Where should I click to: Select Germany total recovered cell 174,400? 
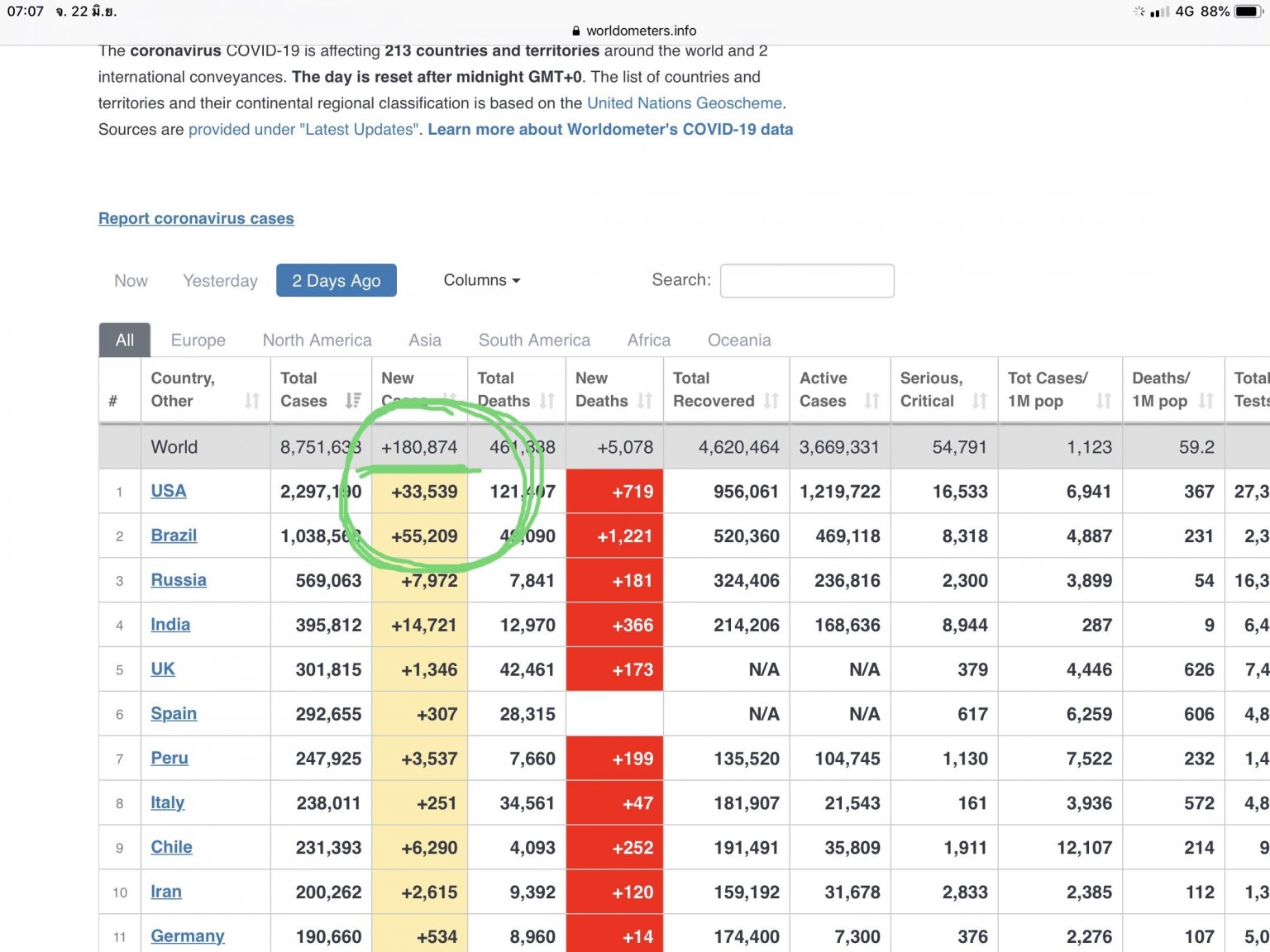(x=727, y=937)
